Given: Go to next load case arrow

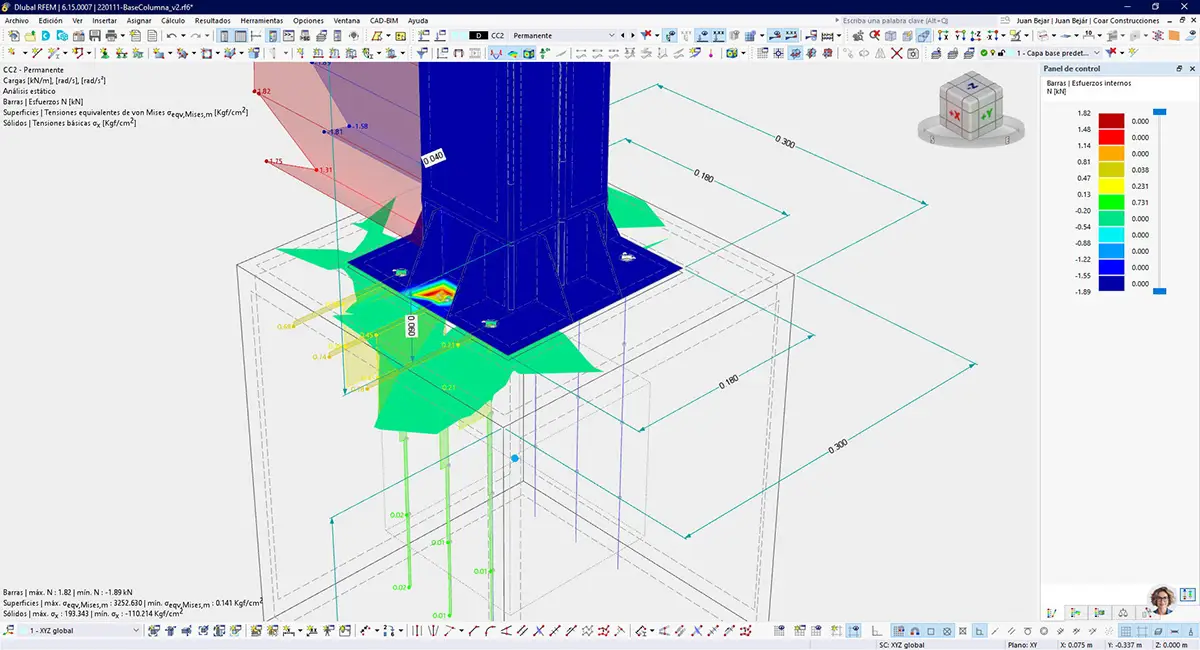Looking at the screenshot, I should coord(634,36).
